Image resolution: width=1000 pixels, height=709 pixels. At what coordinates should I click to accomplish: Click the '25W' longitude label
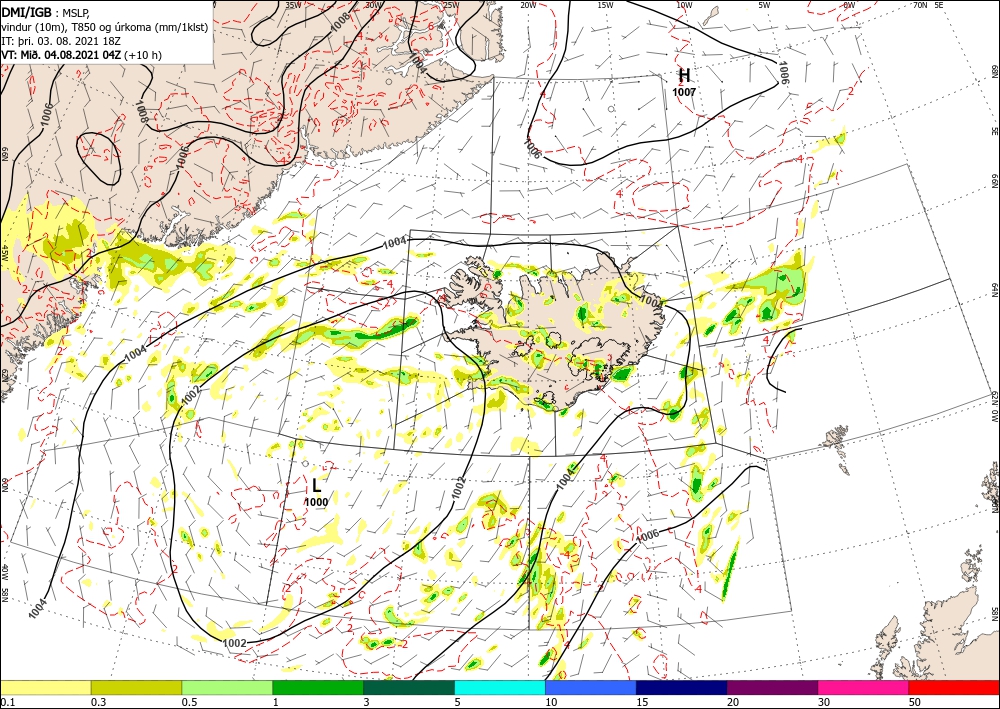click(x=450, y=5)
